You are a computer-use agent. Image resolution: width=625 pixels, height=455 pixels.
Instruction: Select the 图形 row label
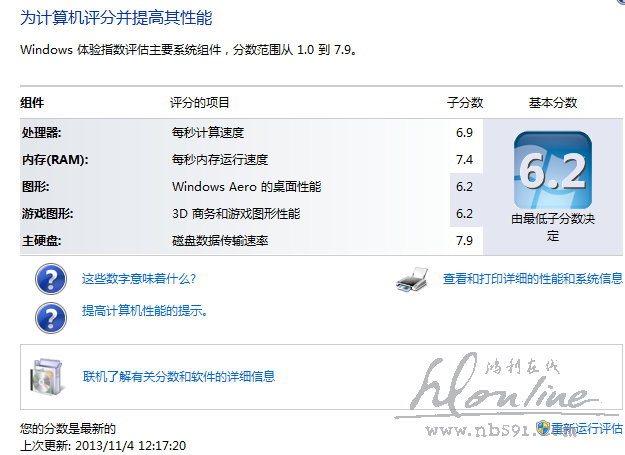pyautogui.click(x=35, y=186)
